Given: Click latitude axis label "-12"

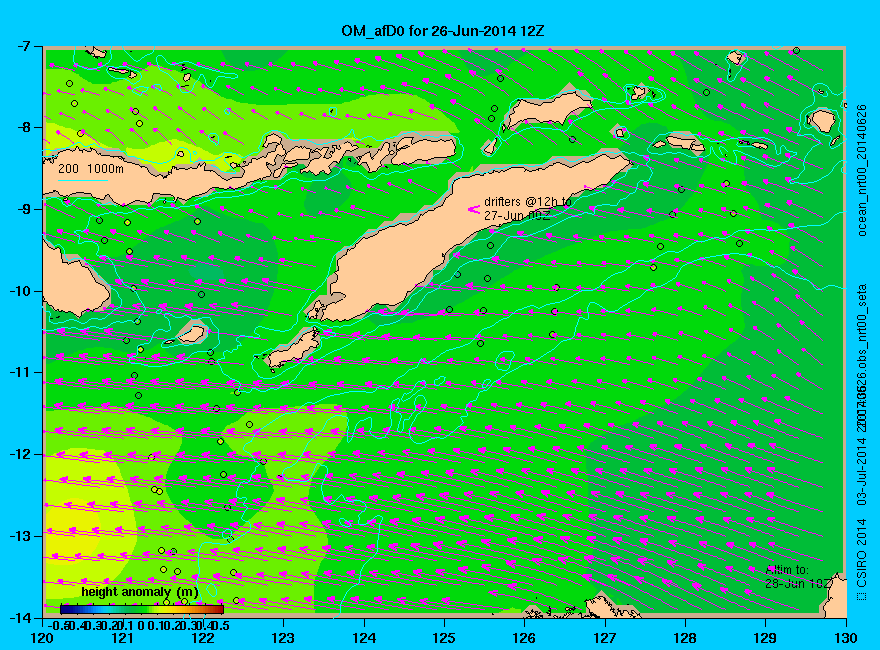Looking at the screenshot, I should tap(20, 454).
